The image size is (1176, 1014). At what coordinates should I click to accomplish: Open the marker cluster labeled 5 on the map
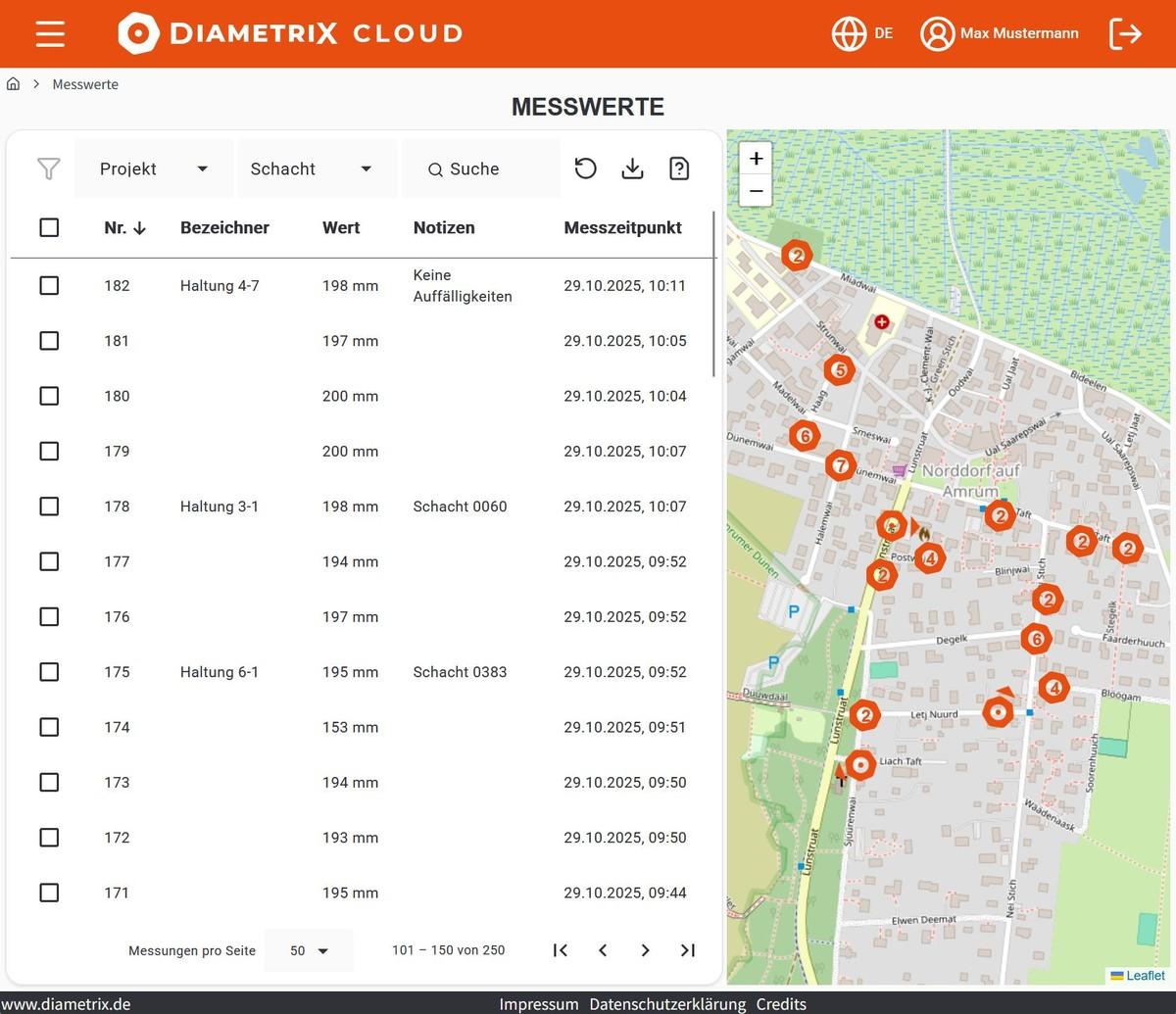tap(839, 370)
